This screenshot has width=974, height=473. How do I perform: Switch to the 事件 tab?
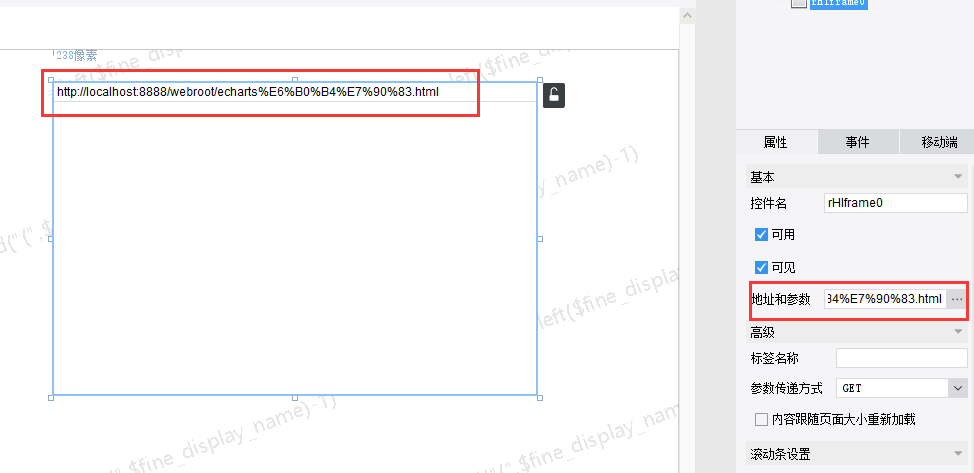(x=857, y=142)
